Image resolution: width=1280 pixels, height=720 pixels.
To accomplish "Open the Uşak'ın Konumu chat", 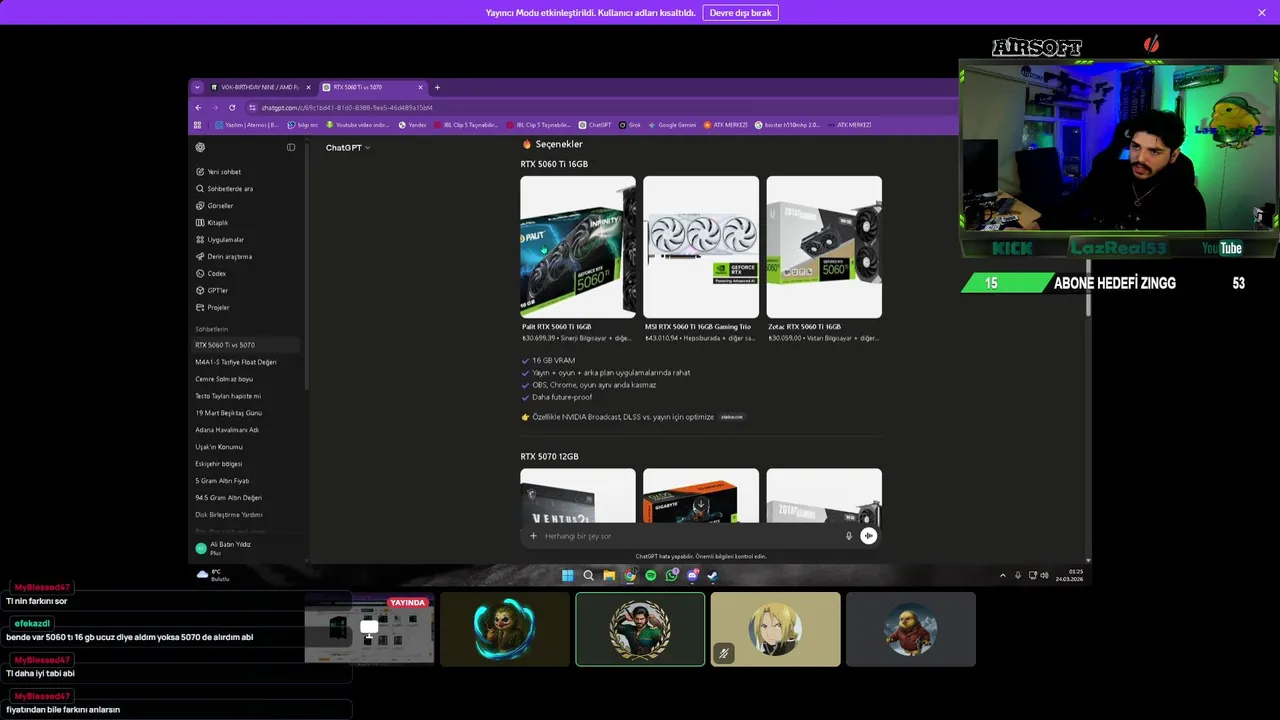I will coord(246,447).
